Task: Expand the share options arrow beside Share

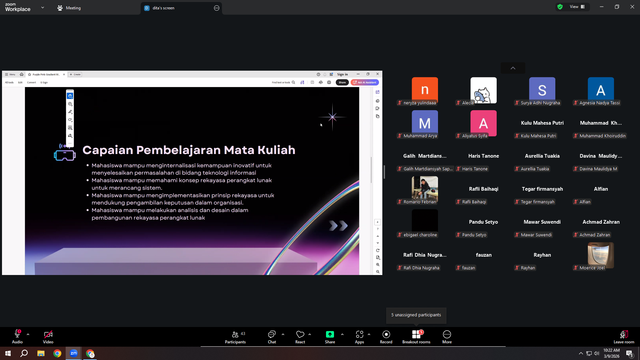Action: pos(342,334)
